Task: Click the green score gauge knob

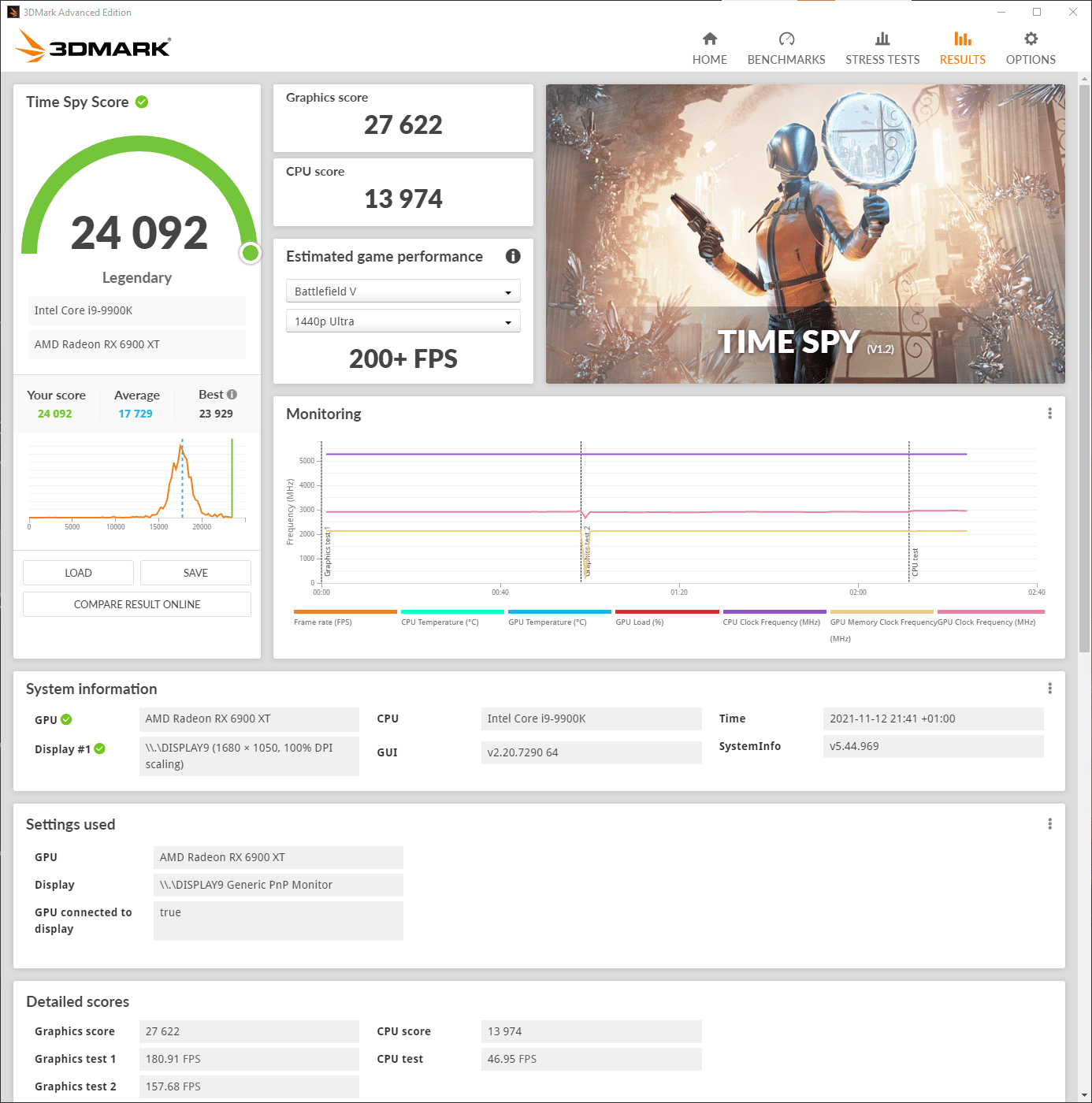Action: click(x=251, y=253)
